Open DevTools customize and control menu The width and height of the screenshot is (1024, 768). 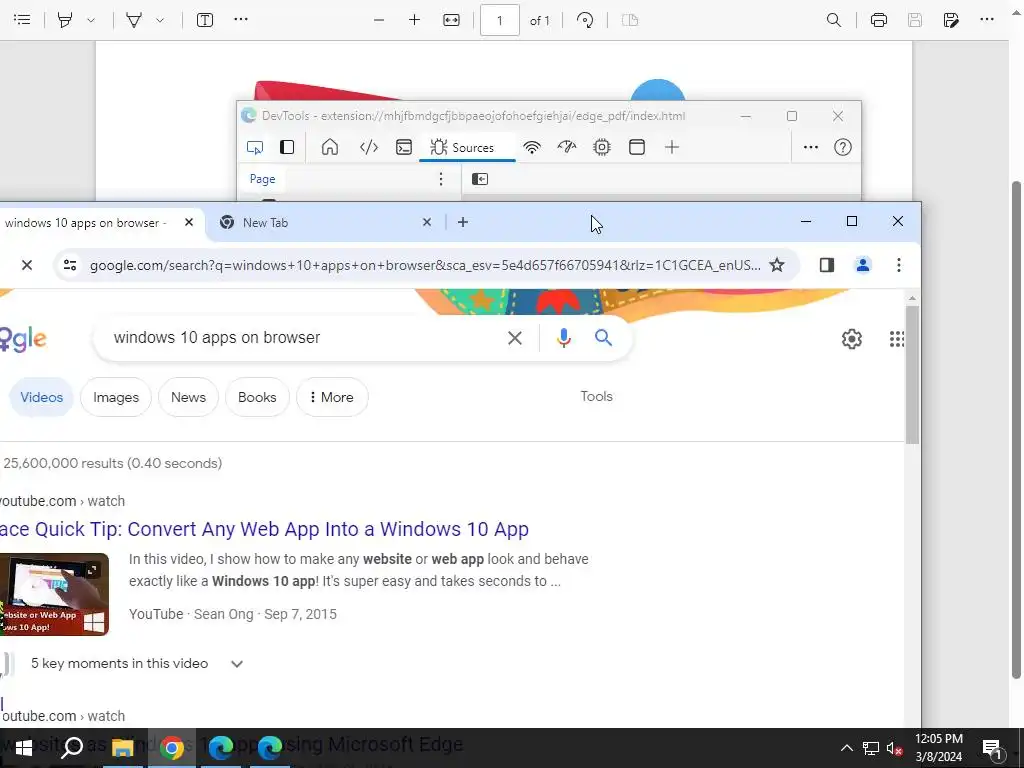click(x=810, y=148)
